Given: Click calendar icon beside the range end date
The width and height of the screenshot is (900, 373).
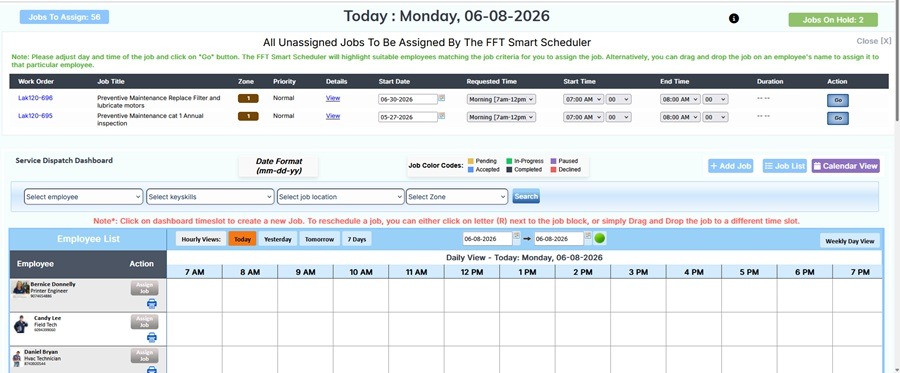Looking at the screenshot, I should click(588, 235).
